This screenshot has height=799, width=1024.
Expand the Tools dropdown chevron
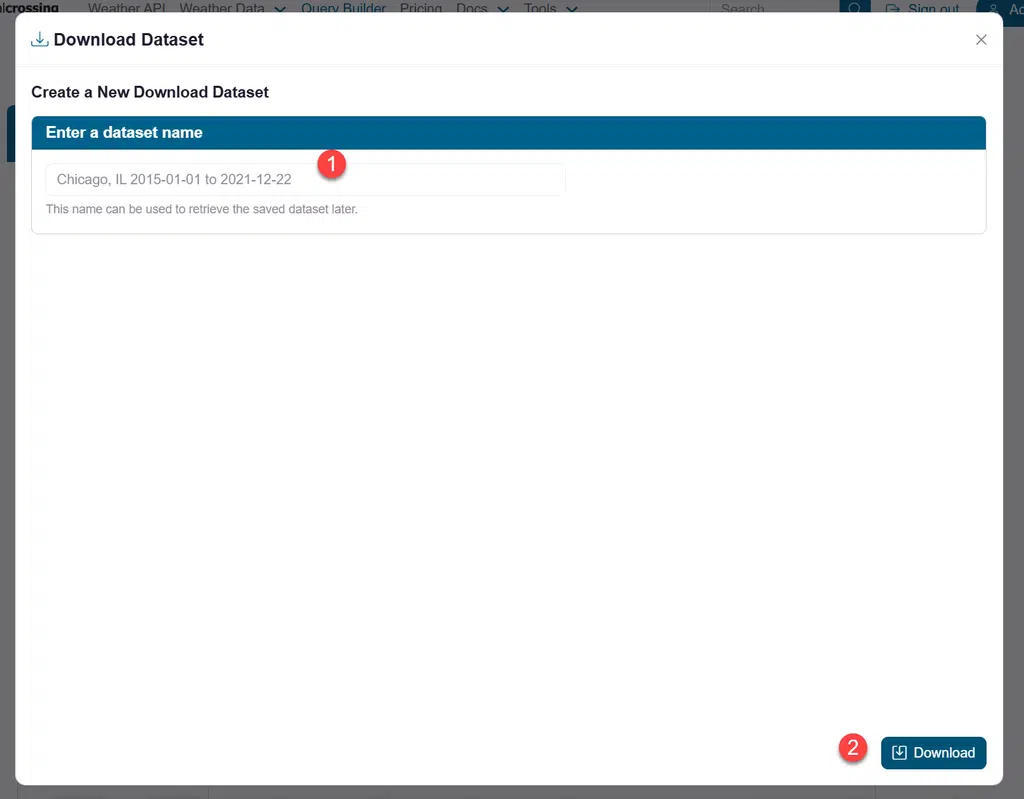(571, 9)
